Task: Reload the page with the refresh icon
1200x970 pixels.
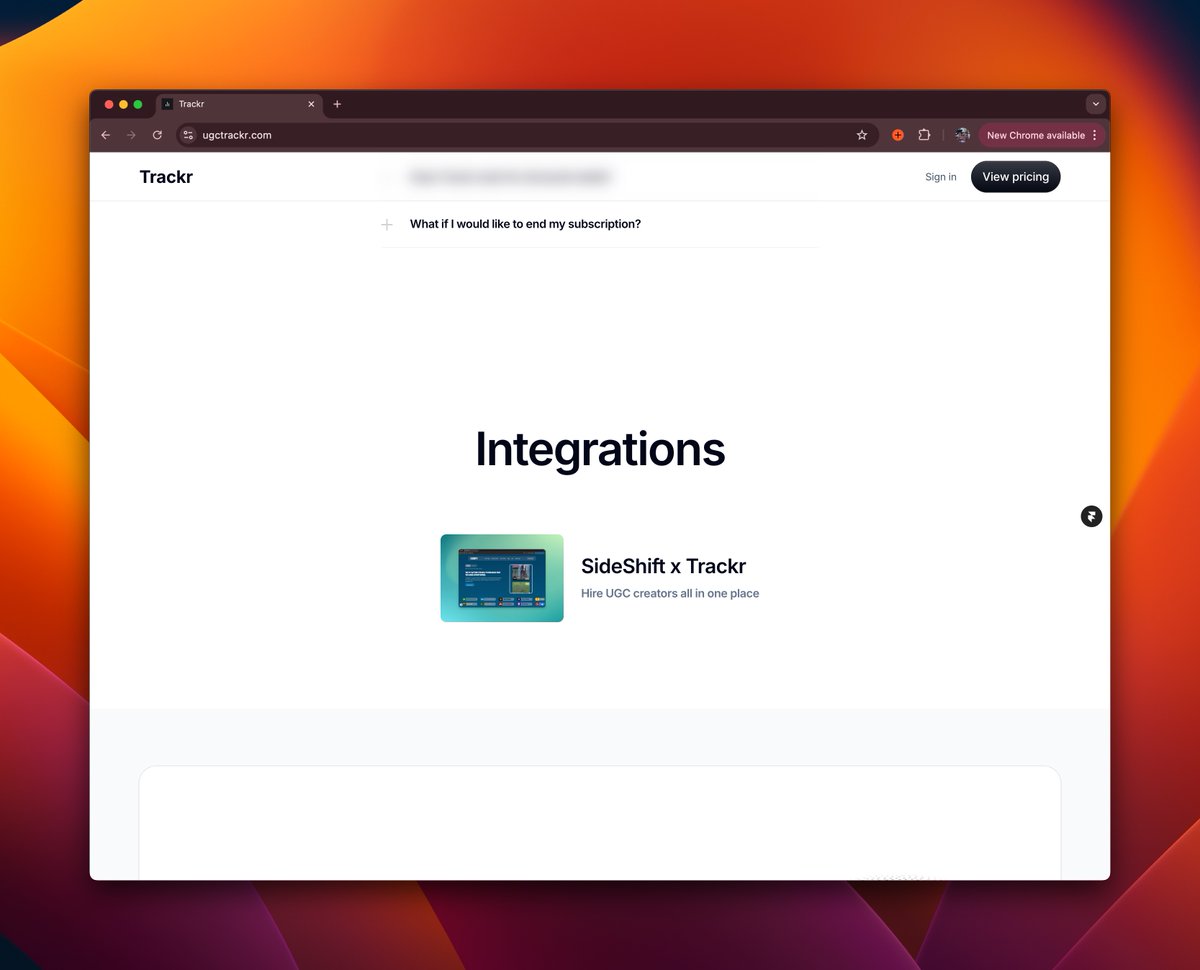Action: (157, 135)
